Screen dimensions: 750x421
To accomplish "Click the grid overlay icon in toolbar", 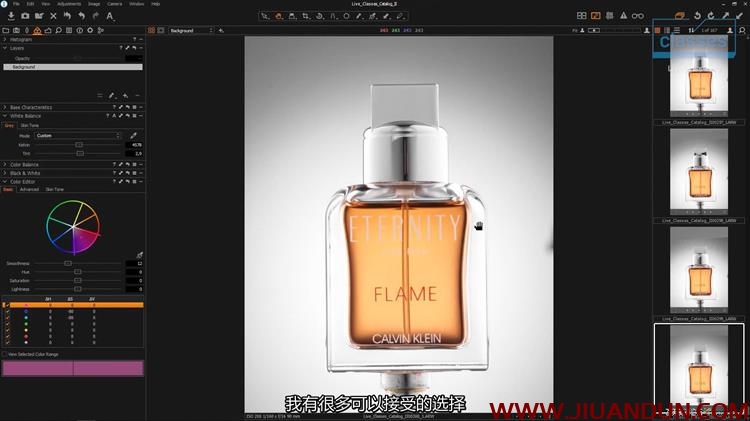I will pyautogui.click(x=609, y=16).
